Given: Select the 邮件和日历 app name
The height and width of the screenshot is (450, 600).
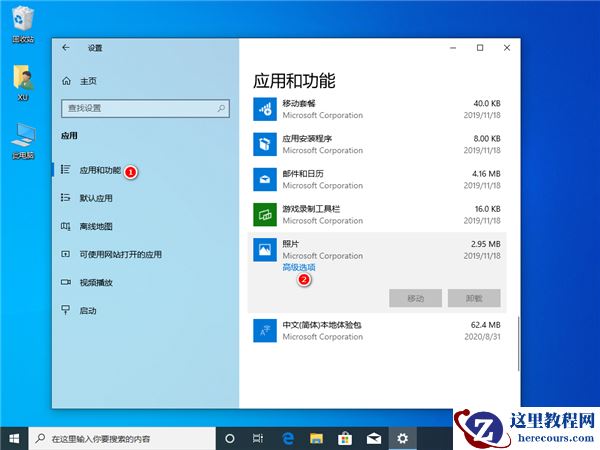Looking at the screenshot, I should coord(303,174).
